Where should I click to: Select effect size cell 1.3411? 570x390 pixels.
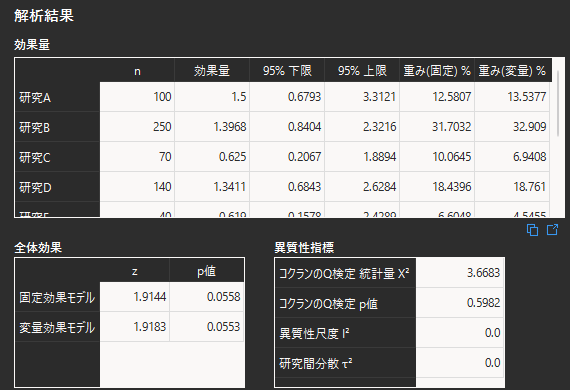212,187
